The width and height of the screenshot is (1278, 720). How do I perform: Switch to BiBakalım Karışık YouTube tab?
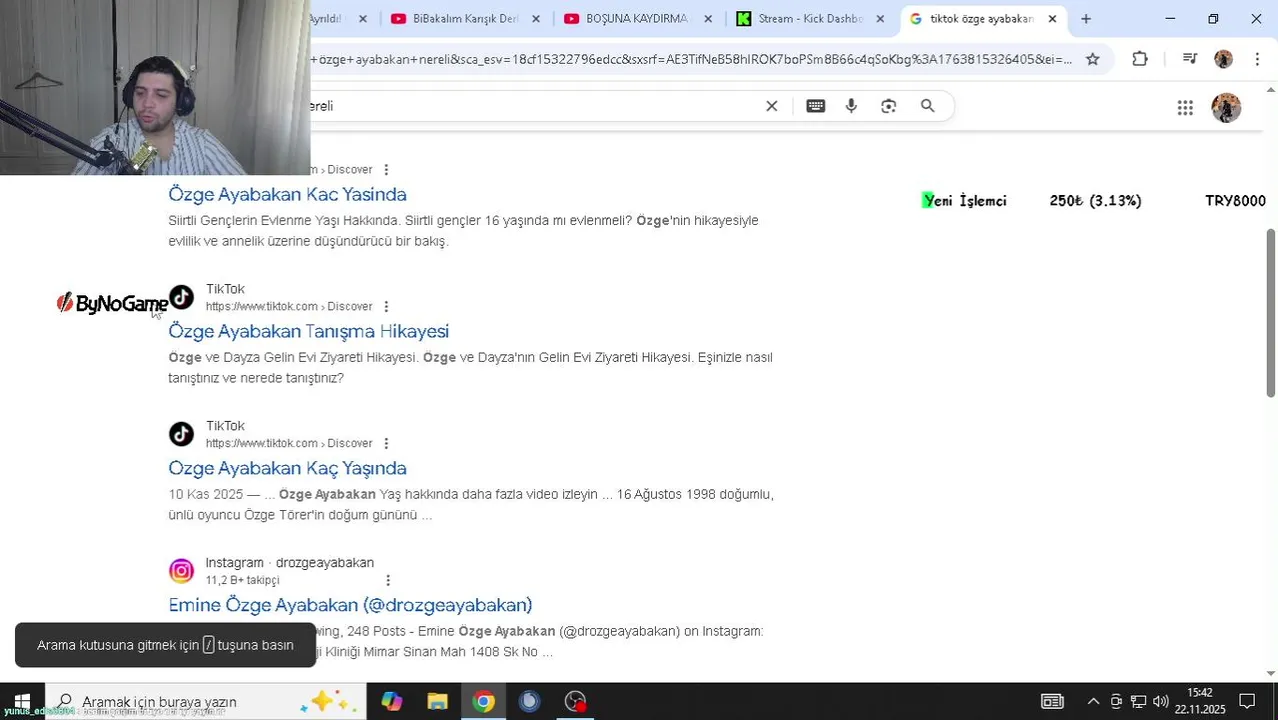pos(465,19)
